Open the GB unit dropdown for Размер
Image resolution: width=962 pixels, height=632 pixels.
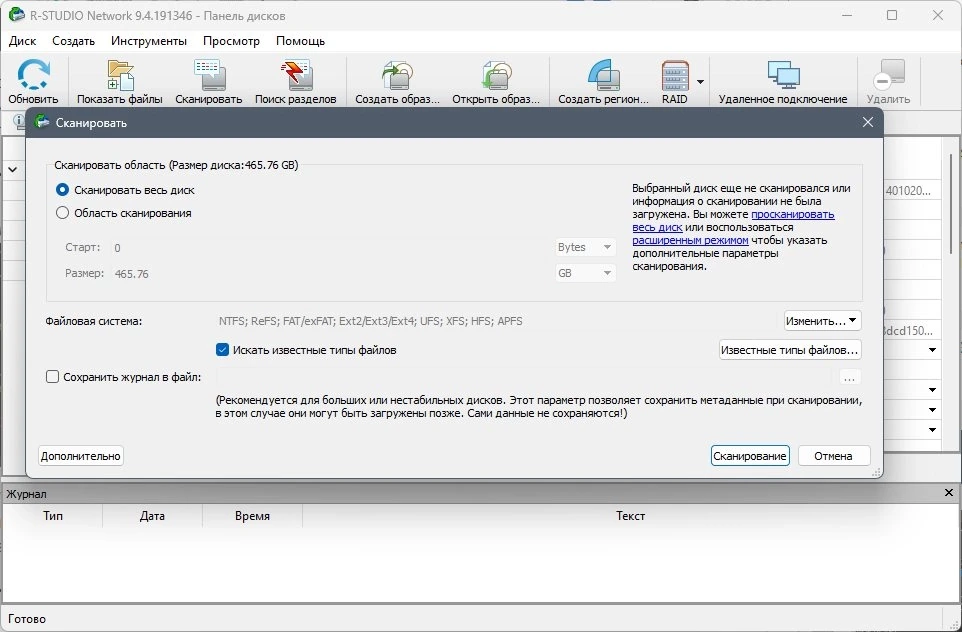coord(585,273)
